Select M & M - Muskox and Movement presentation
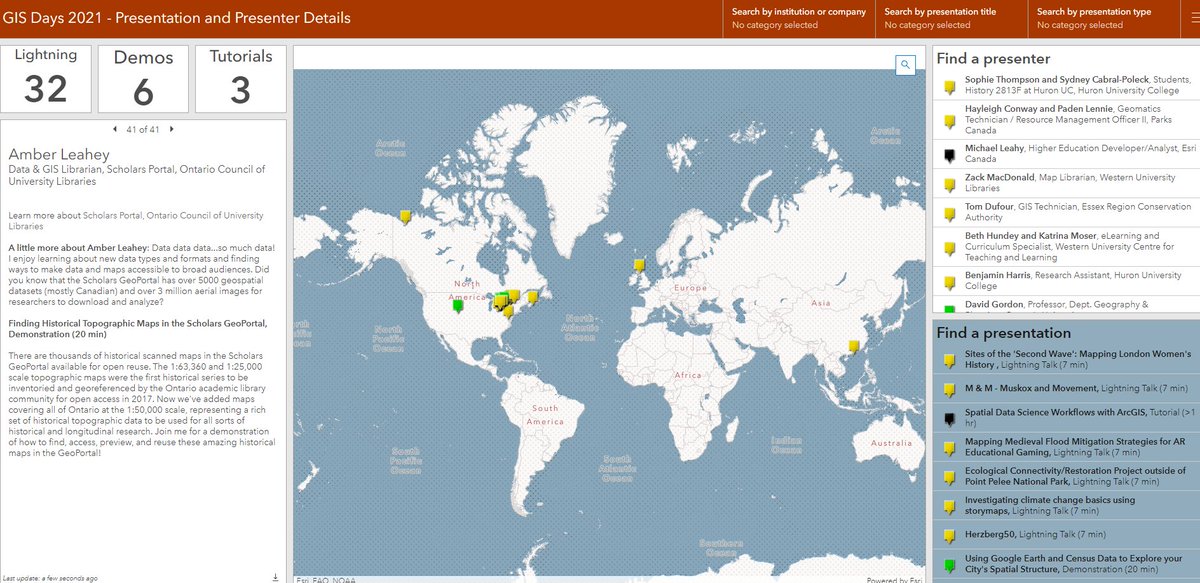Image resolution: width=1200 pixels, height=583 pixels. pyautogui.click(x=1066, y=388)
